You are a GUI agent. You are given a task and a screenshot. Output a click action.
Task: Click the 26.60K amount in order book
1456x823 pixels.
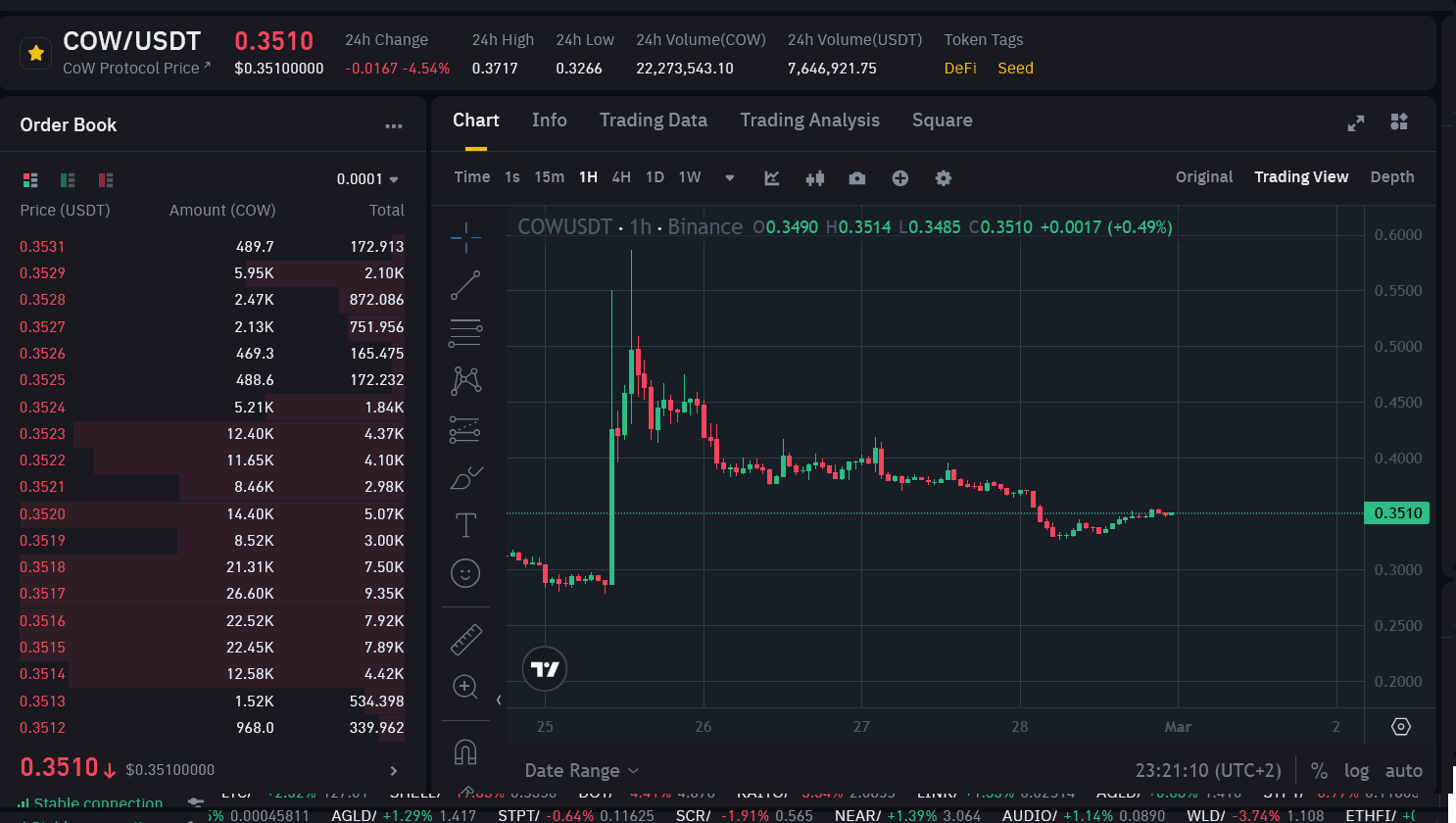click(250, 594)
